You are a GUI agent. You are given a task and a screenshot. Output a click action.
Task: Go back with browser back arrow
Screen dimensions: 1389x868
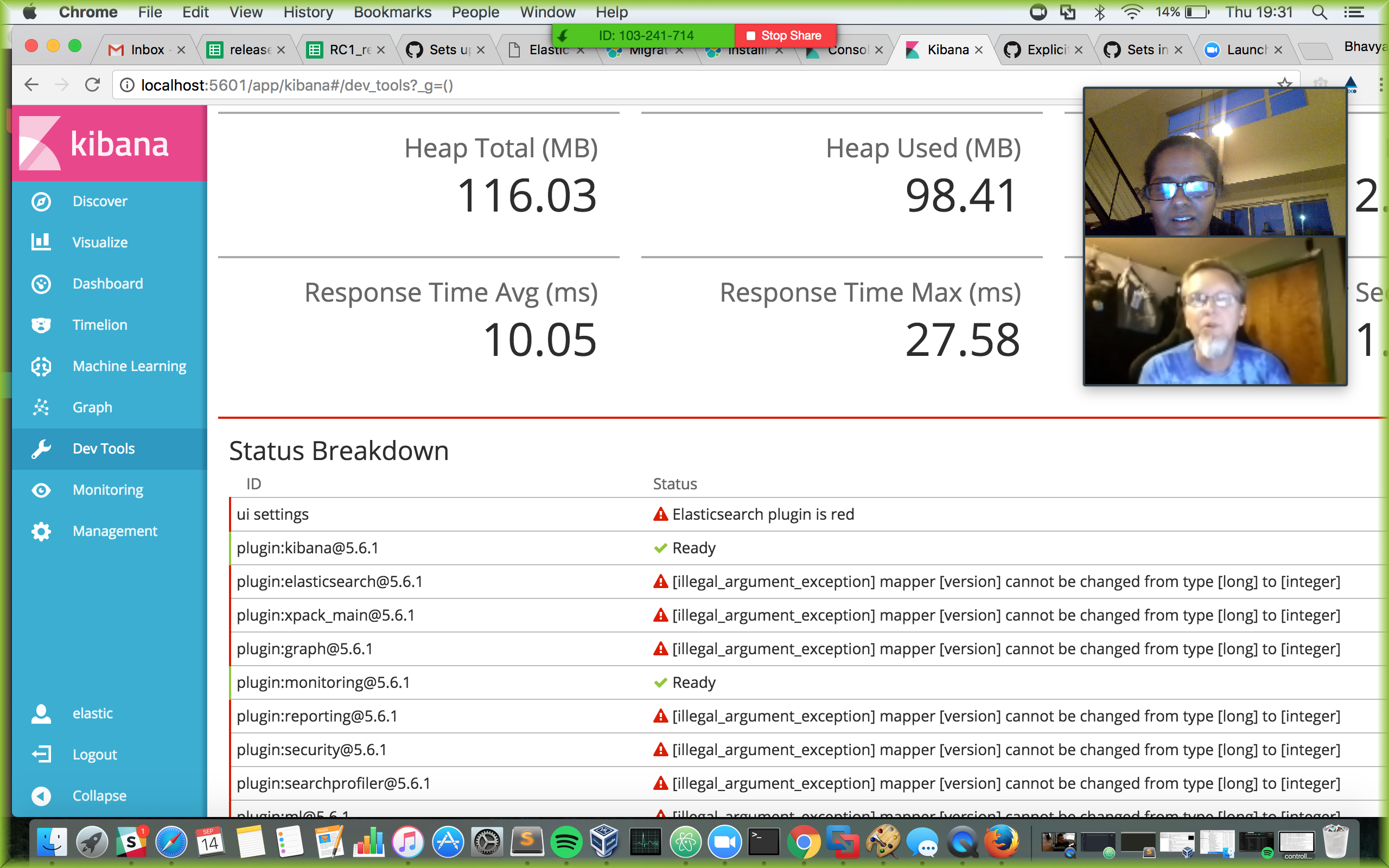(31, 85)
